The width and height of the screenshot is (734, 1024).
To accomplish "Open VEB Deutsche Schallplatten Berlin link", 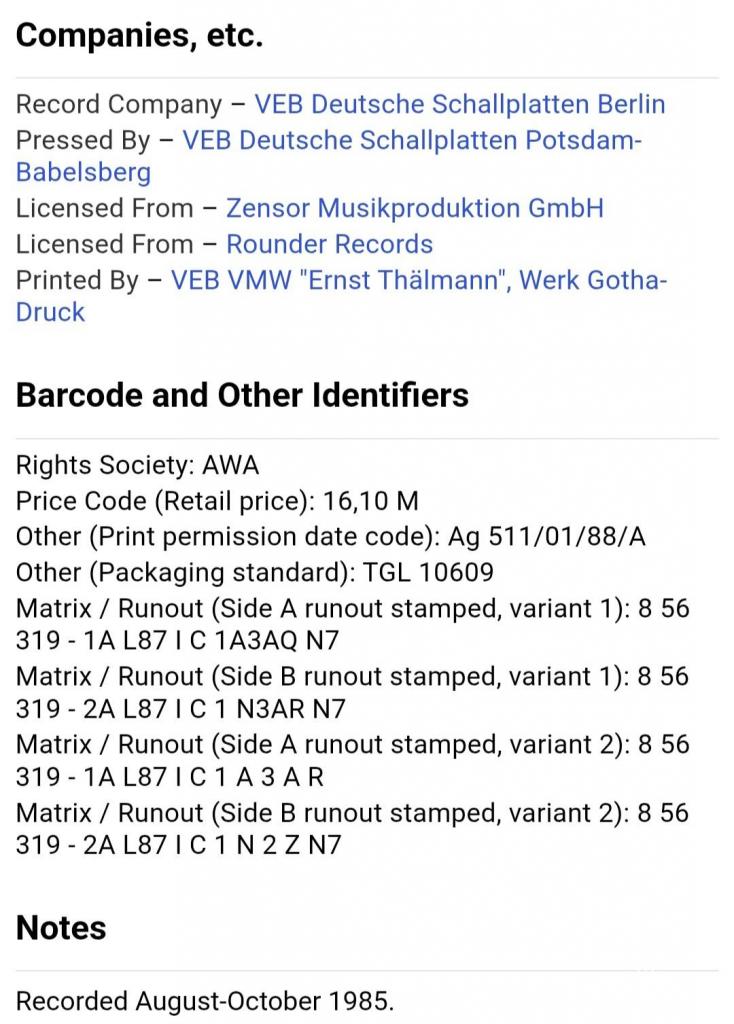I will coord(459,105).
